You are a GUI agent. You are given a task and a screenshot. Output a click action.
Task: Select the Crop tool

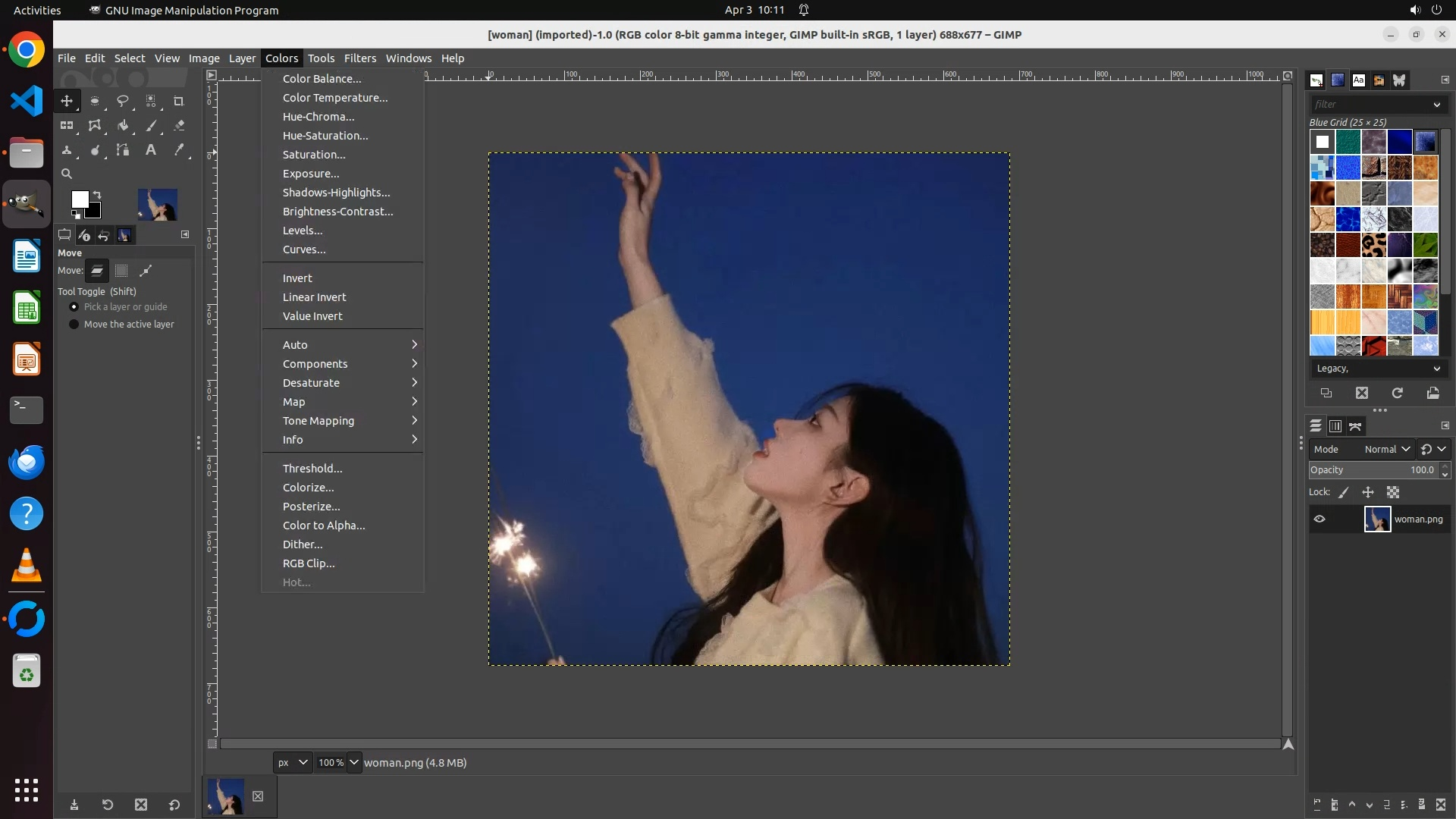[x=179, y=101]
